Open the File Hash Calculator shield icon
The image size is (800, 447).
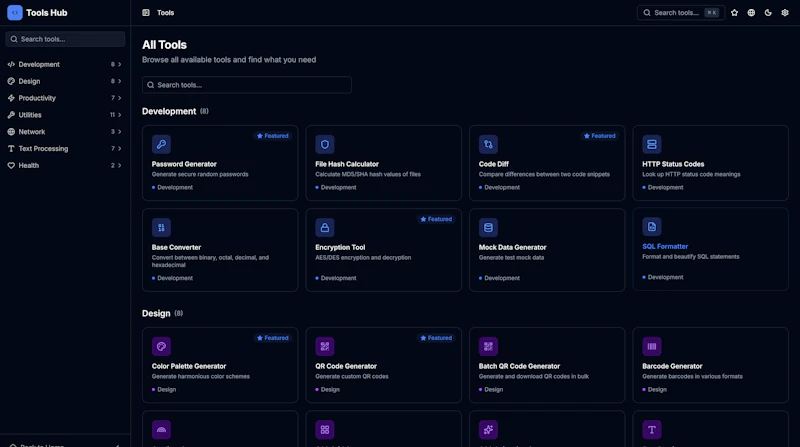pos(324,144)
